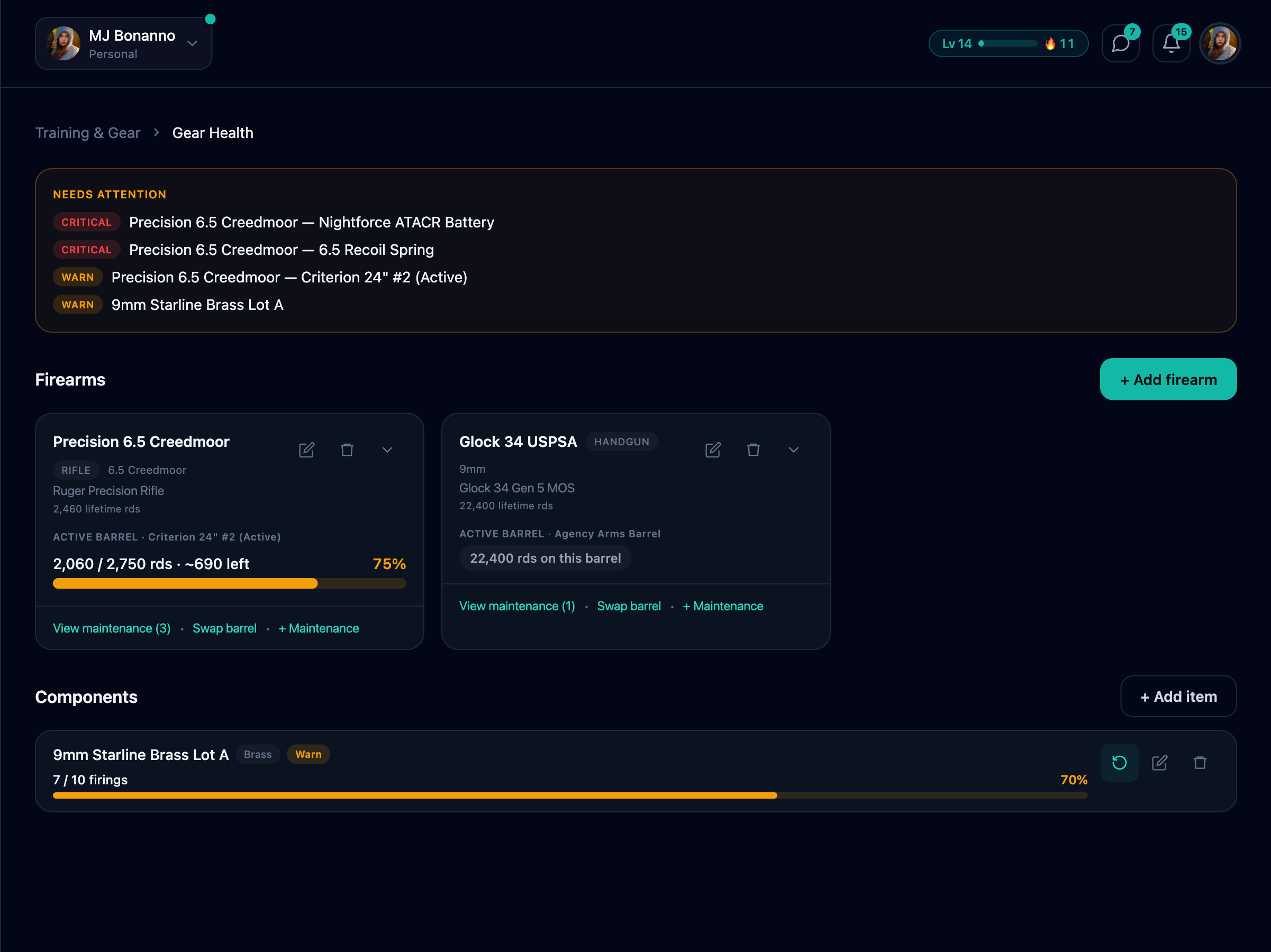The height and width of the screenshot is (952, 1271).
Task: Click the 2,060 / 2,750 rds reading
Action: [151, 564]
